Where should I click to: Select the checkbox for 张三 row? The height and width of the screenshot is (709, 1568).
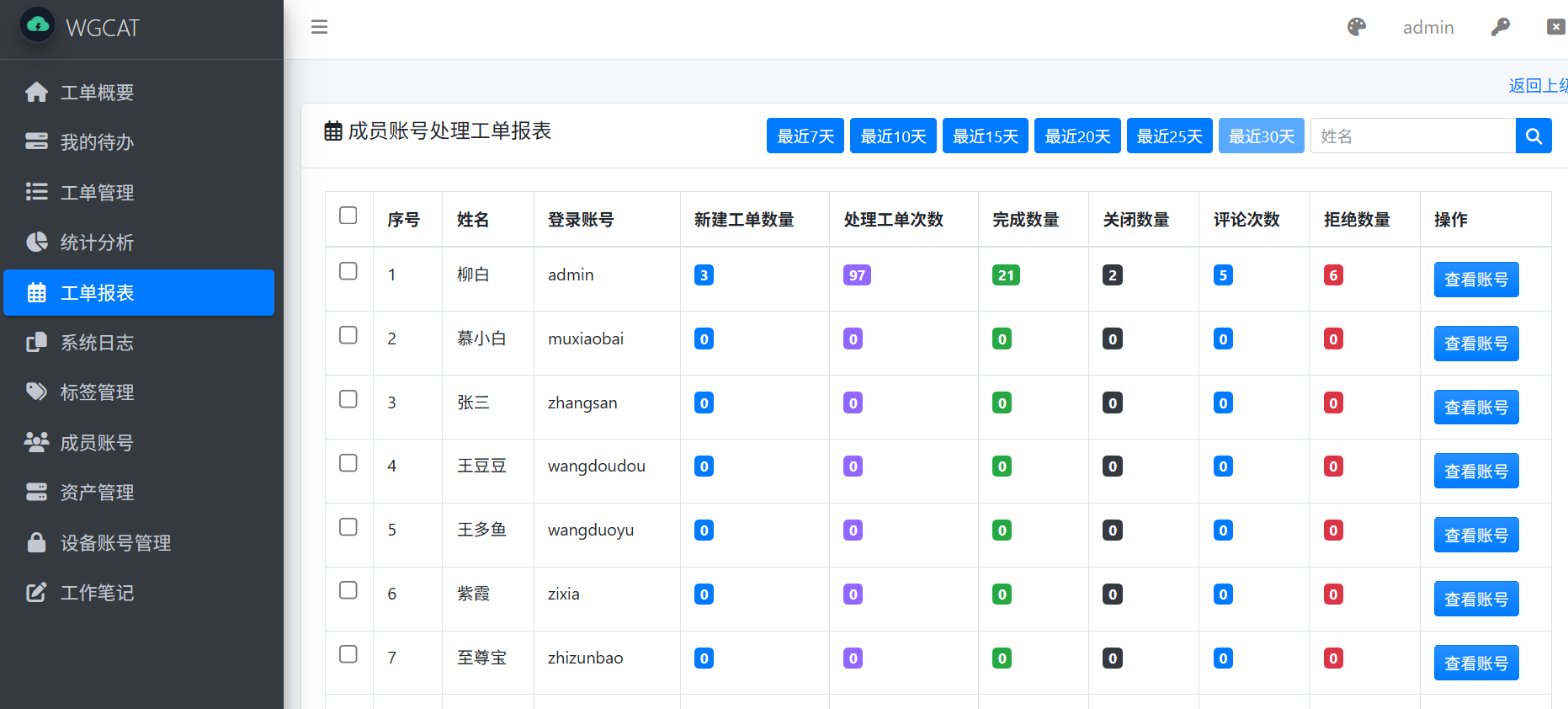pyautogui.click(x=348, y=399)
